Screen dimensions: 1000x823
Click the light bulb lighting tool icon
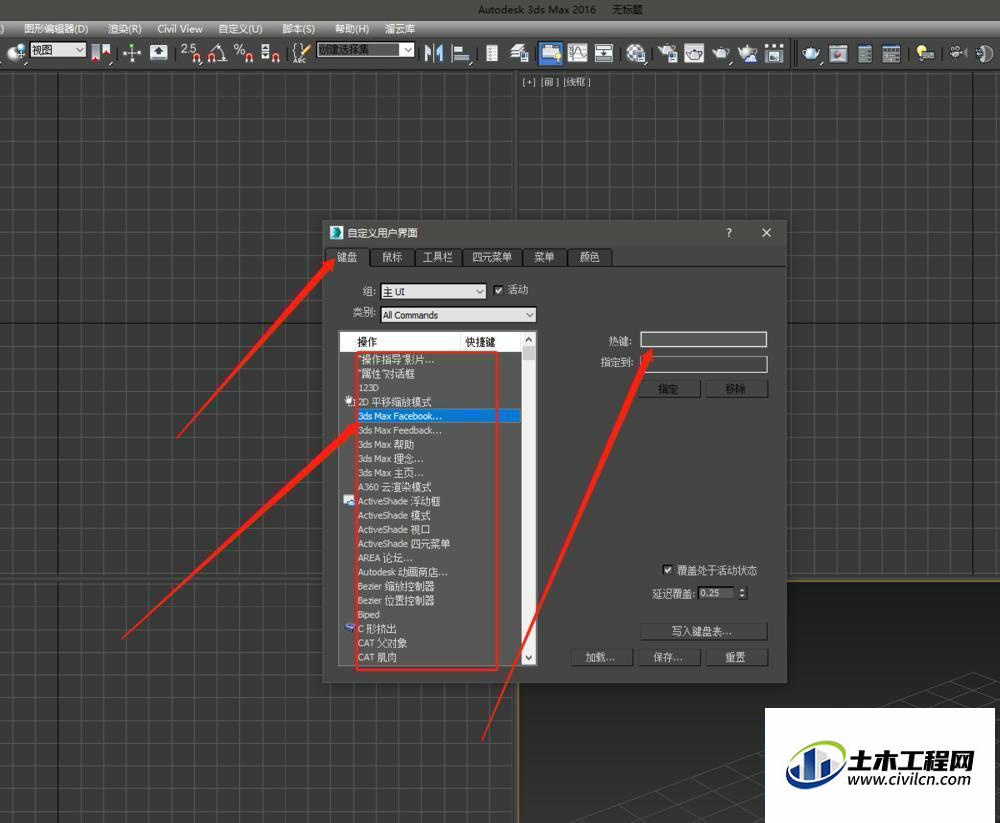pos(925,53)
